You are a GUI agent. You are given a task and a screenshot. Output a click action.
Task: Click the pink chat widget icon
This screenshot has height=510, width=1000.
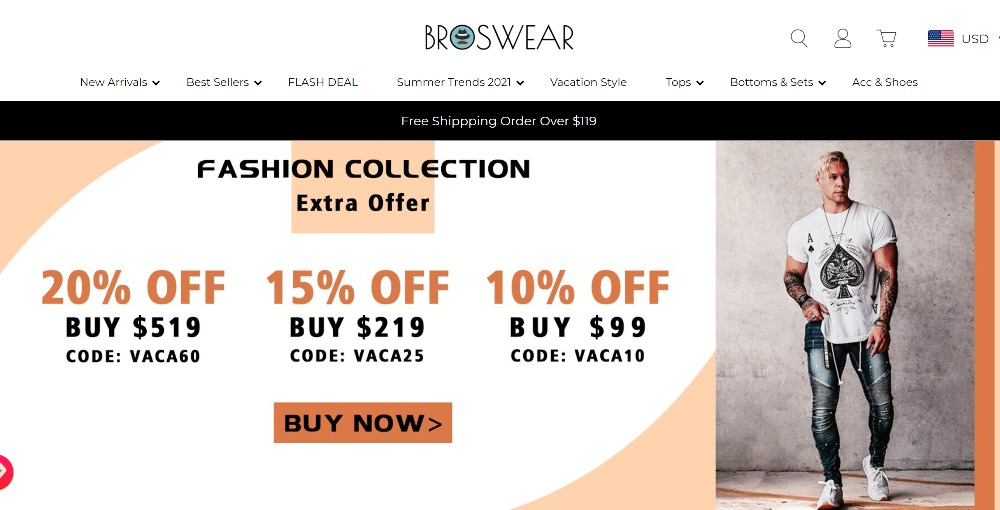pyautogui.click(x=4, y=472)
